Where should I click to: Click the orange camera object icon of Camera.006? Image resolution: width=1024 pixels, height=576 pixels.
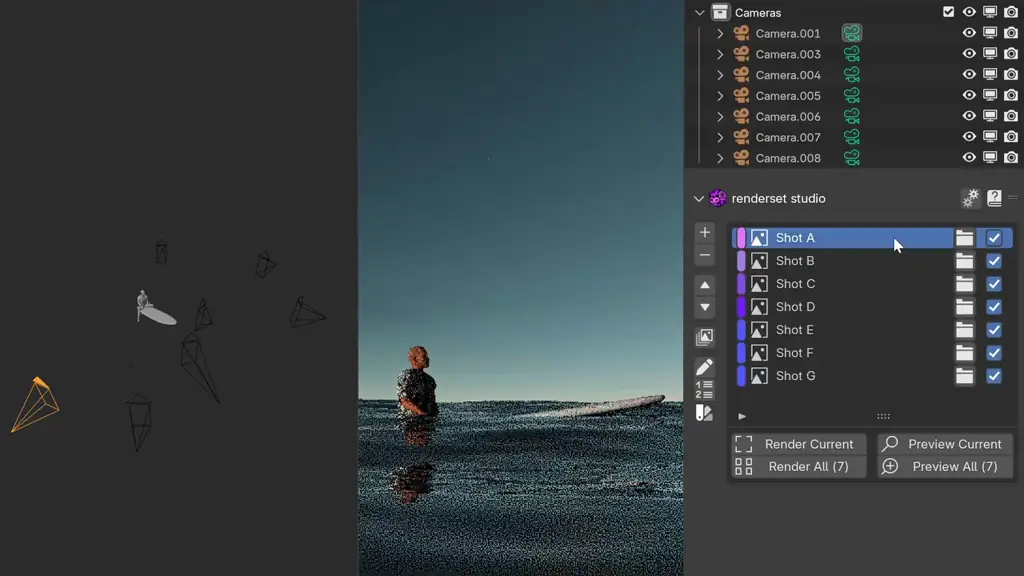tap(741, 116)
